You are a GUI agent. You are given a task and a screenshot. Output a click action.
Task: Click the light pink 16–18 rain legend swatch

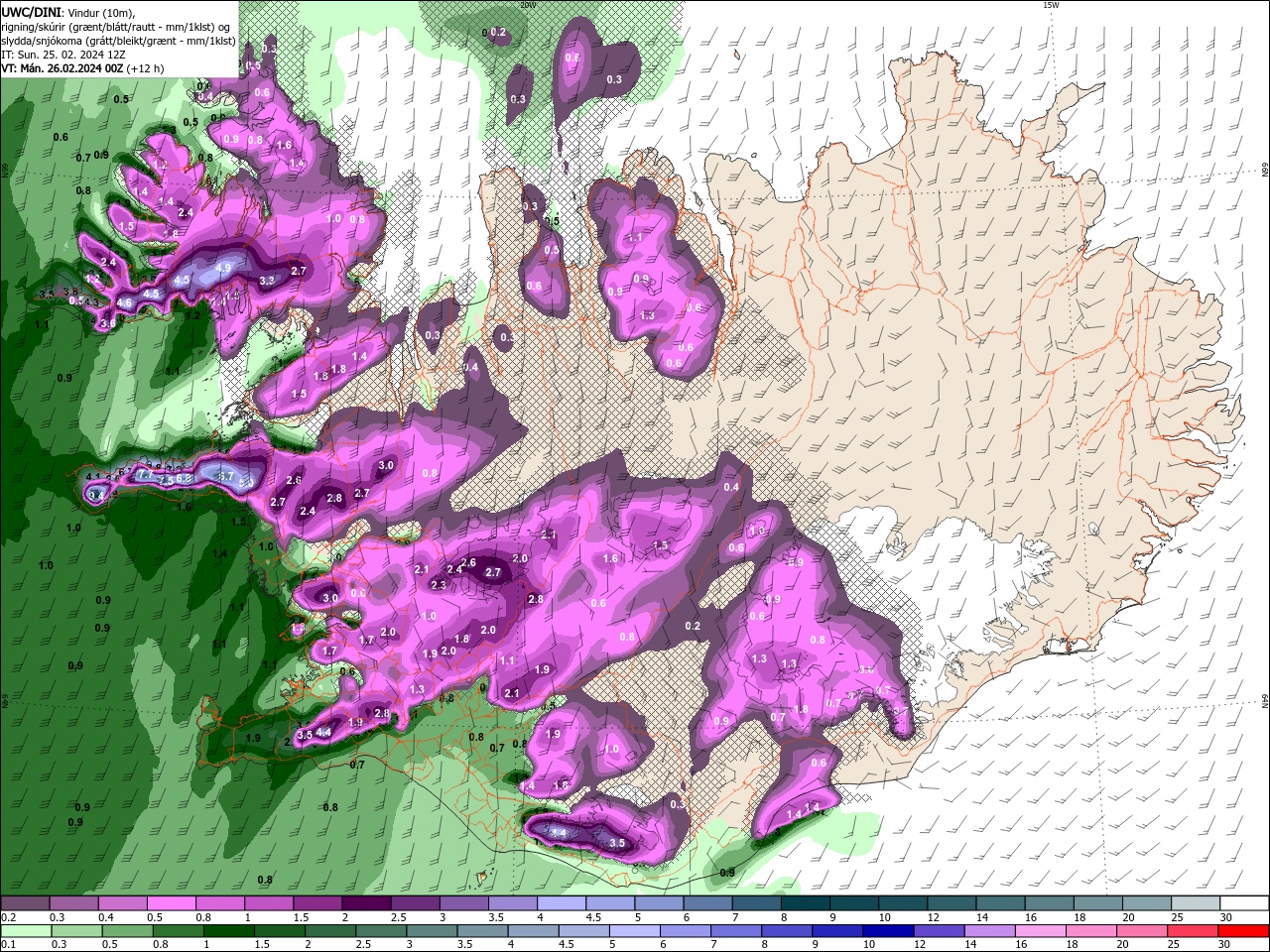pos(1041,931)
